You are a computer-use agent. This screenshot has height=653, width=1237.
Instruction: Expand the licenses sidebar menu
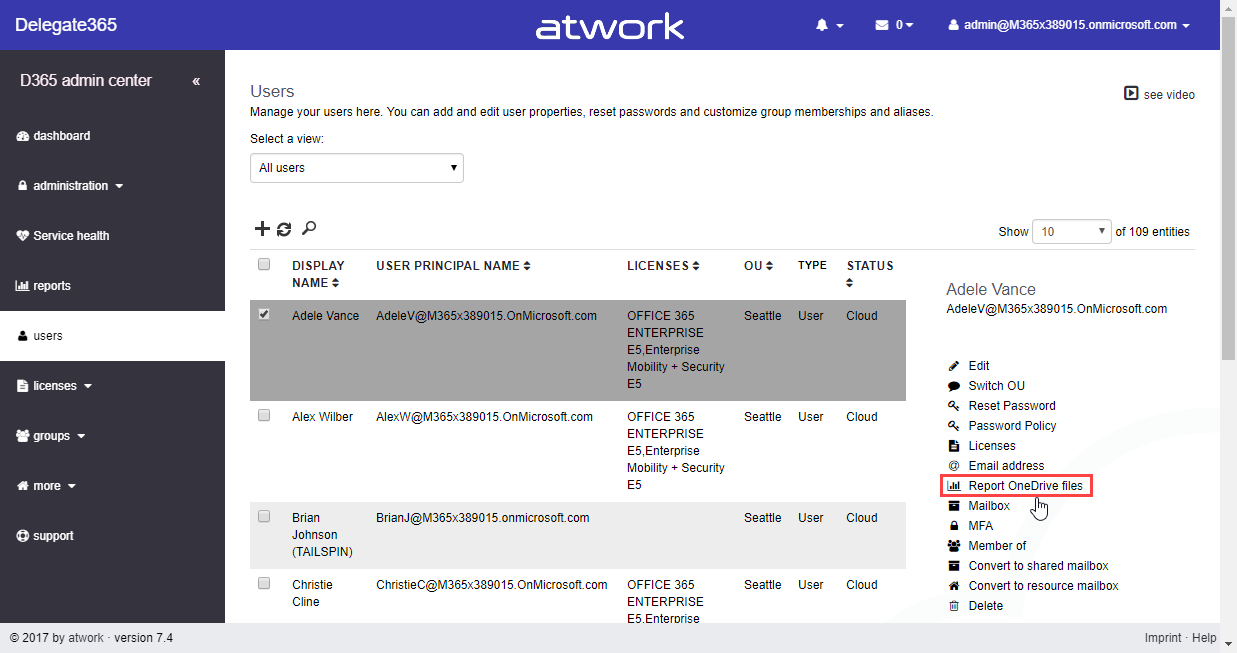coord(55,386)
